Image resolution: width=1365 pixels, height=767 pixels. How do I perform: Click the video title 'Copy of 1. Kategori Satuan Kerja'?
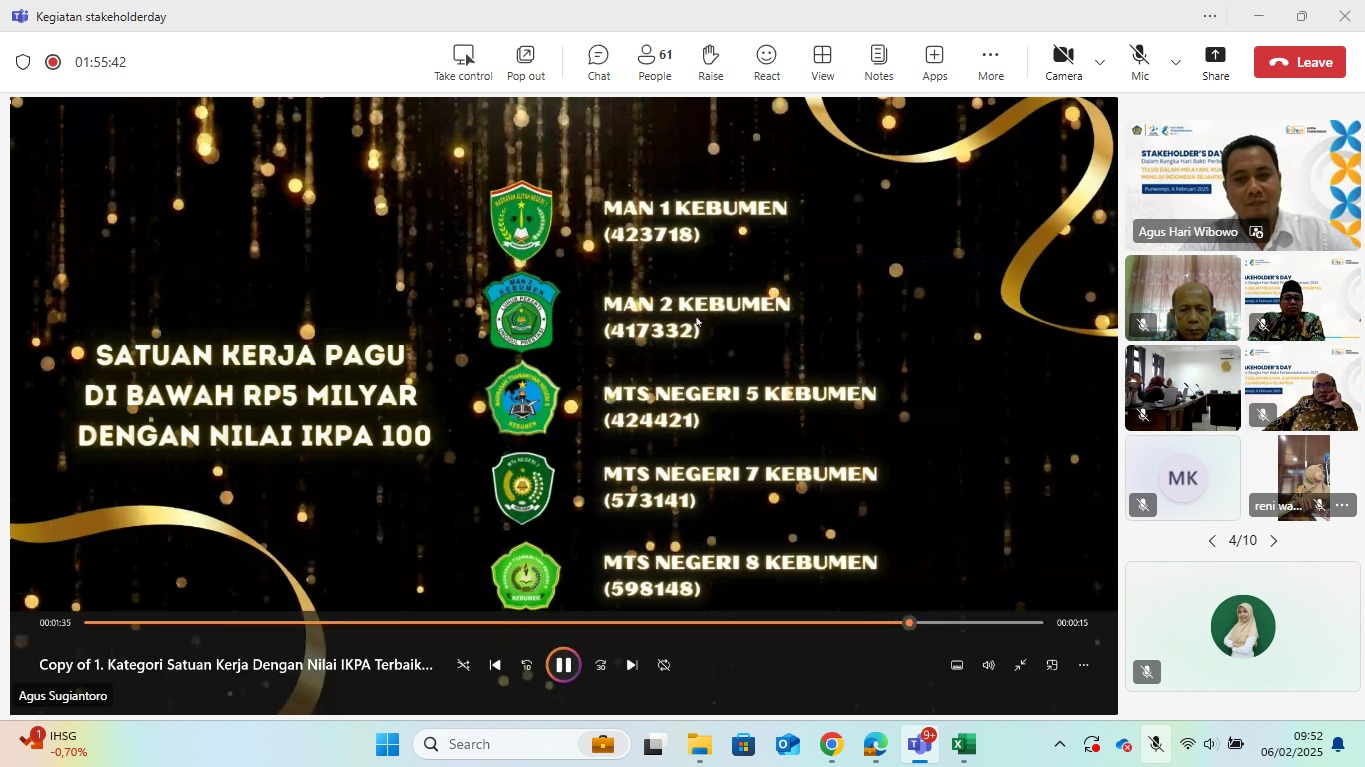point(236,664)
